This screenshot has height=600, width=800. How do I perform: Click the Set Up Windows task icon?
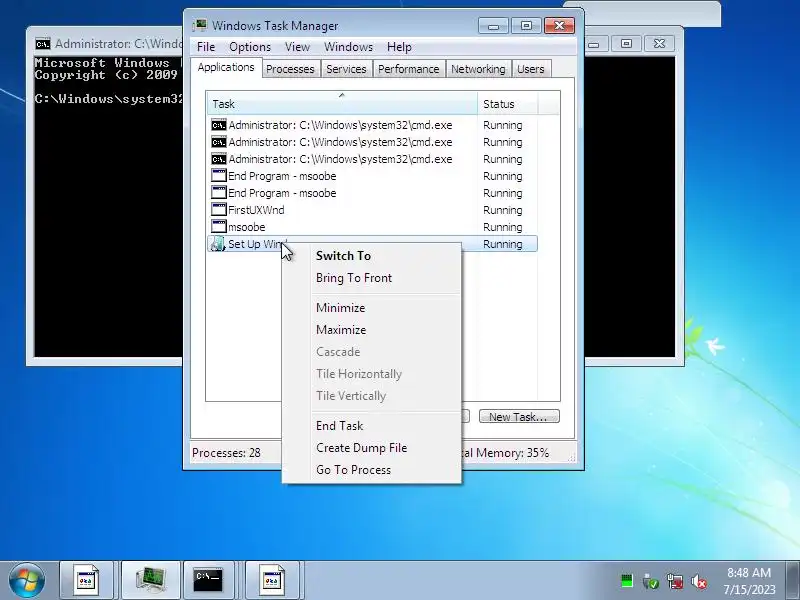(x=218, y=244)
